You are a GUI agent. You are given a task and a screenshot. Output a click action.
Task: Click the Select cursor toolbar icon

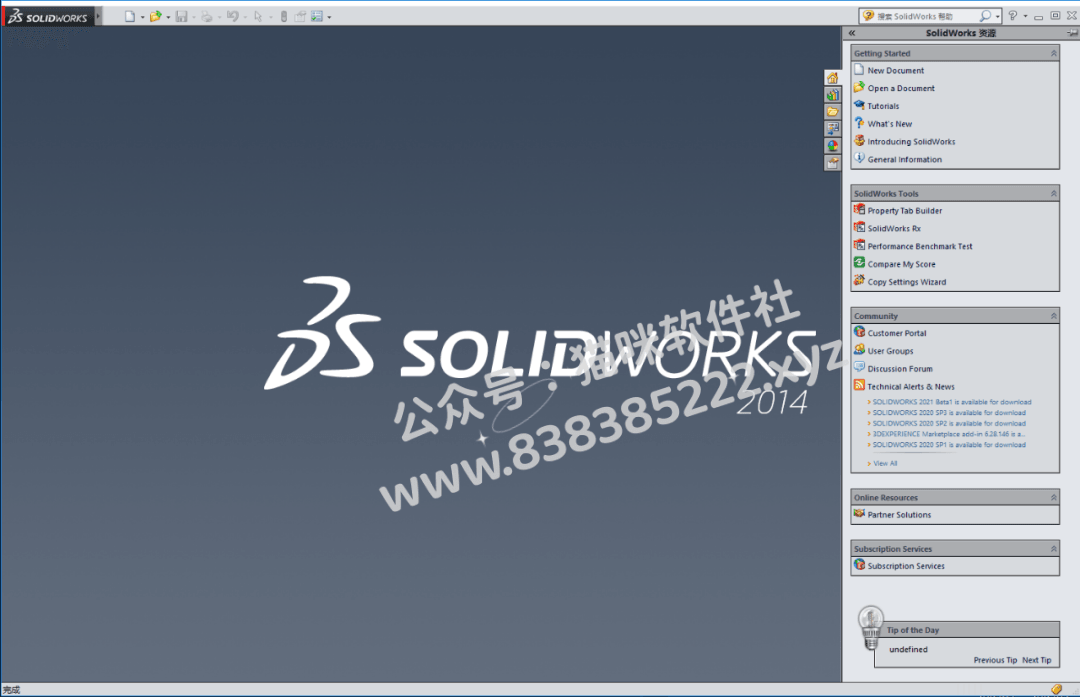click(258, 17)
